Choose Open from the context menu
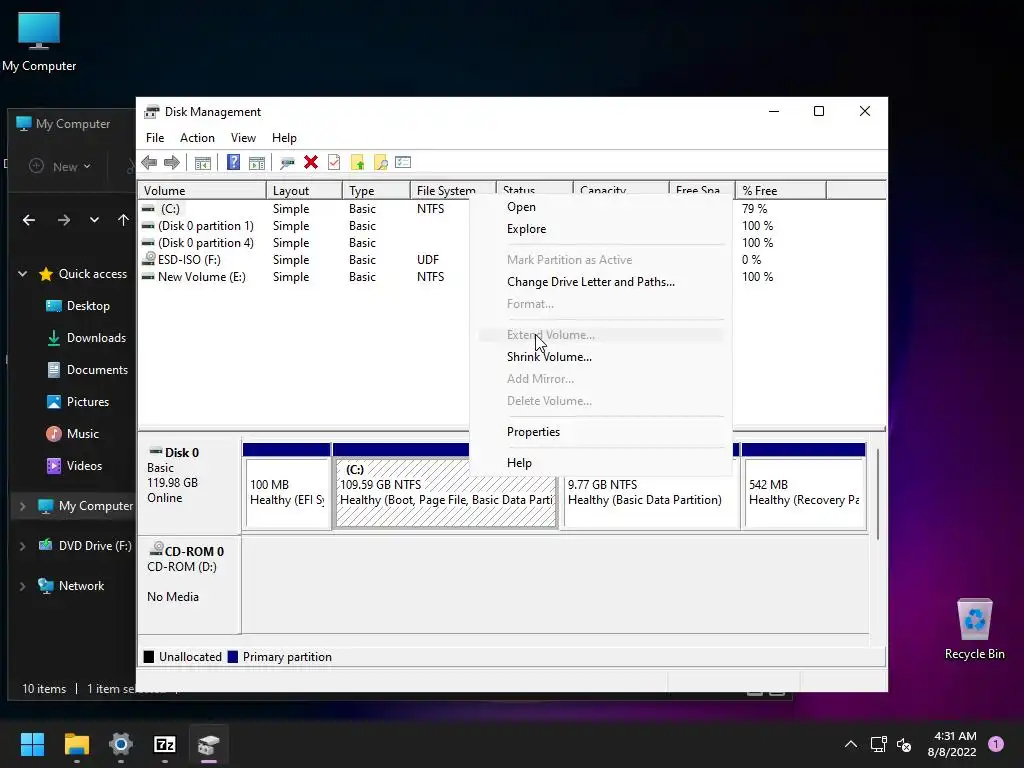Screen dimensions: 1024x768 (521, 207)
